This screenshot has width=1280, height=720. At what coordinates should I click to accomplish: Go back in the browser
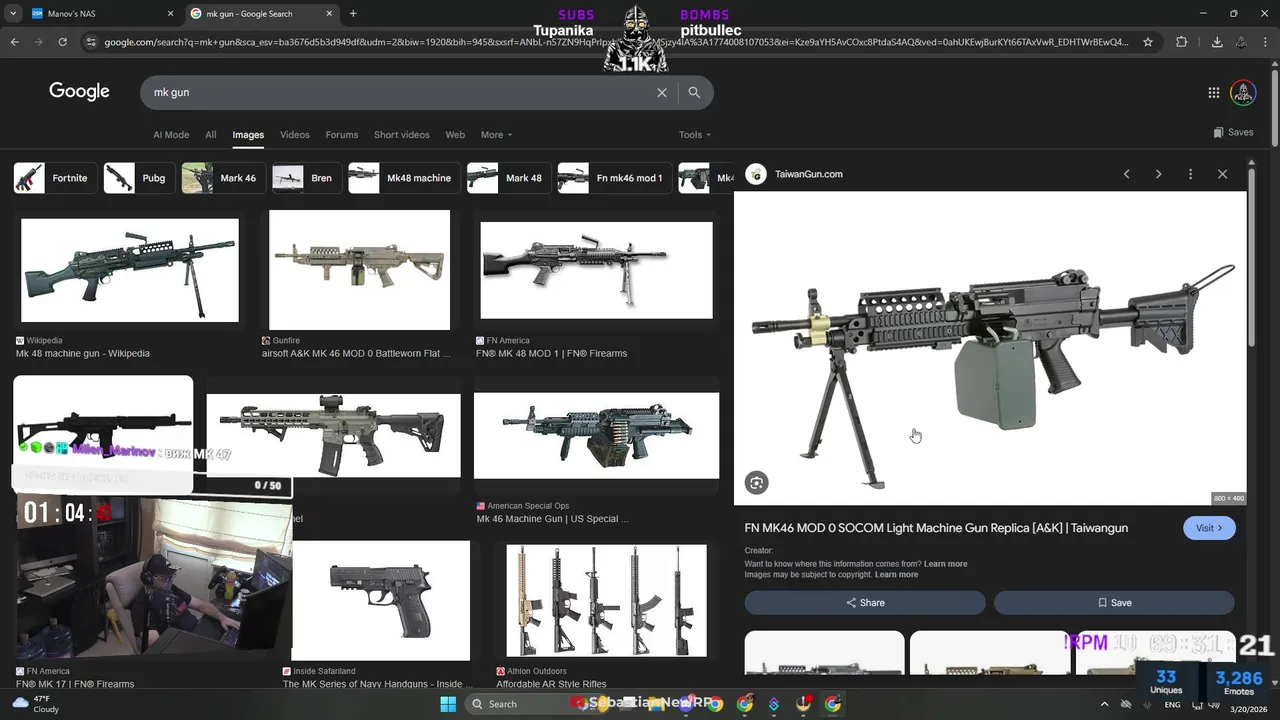[x=14, y=42]
